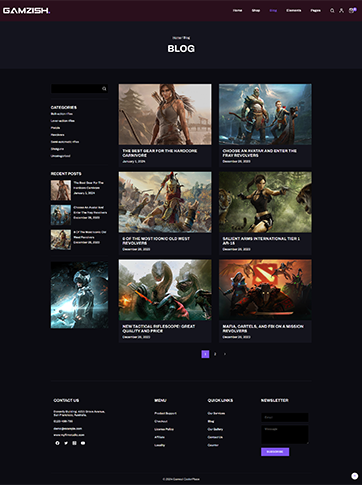The width and height of the screenshot is (362, 485).
Task: Open the Twitter icon in footer
Action: click(x=66, y=443)
